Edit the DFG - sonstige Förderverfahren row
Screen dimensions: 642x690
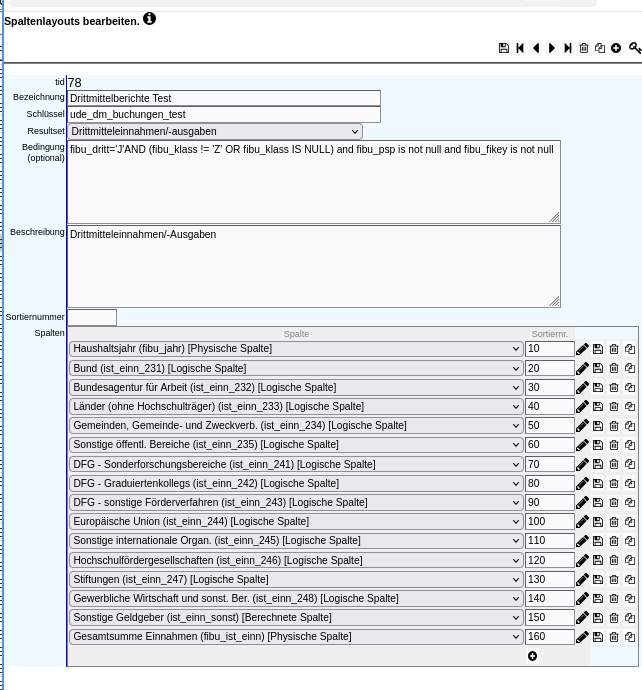(x=582, y=503)
